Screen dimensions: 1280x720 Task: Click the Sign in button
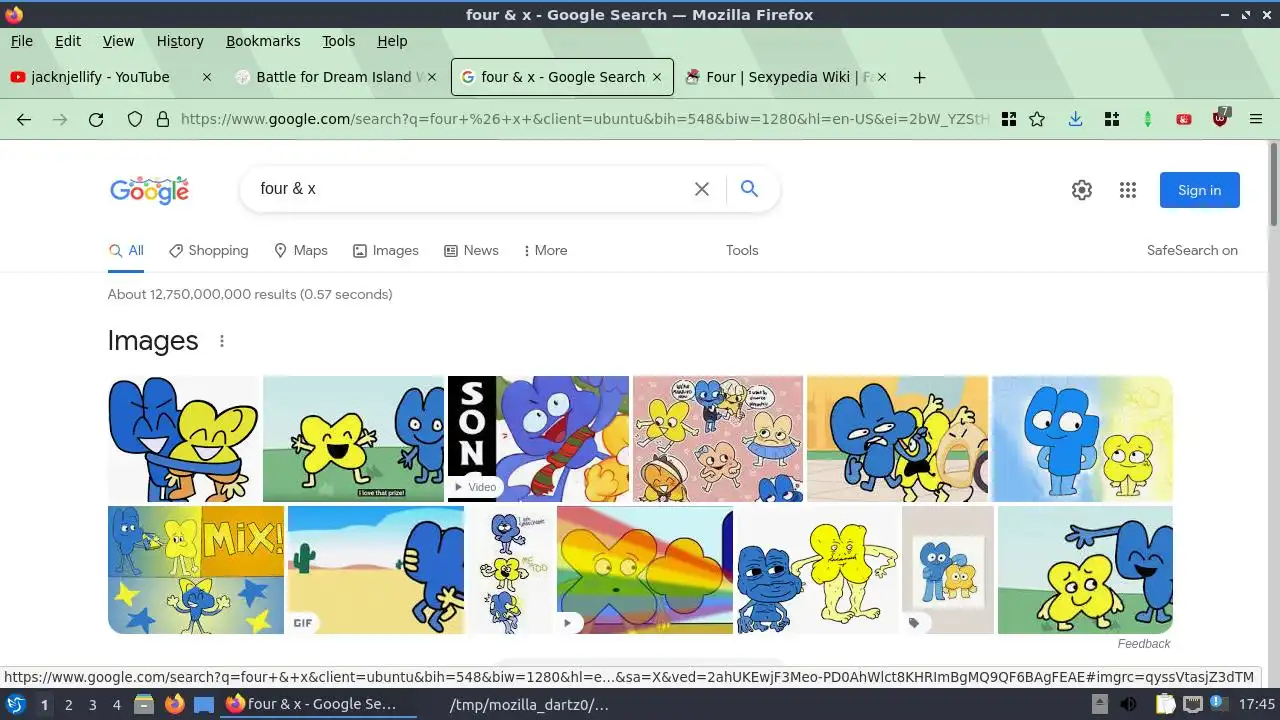(x=1200, y=190)
